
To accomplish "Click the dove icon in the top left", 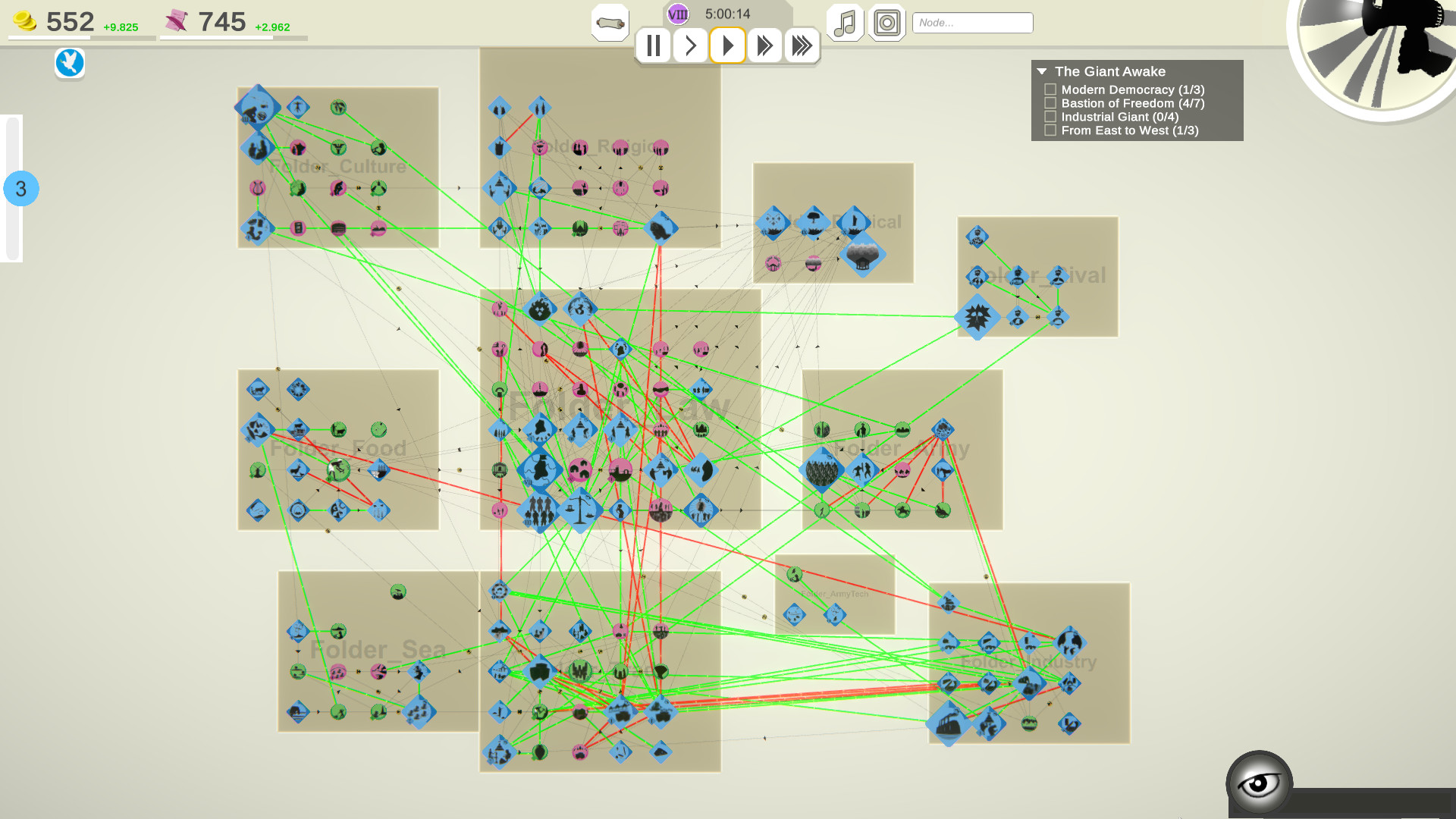I will 69,64.
